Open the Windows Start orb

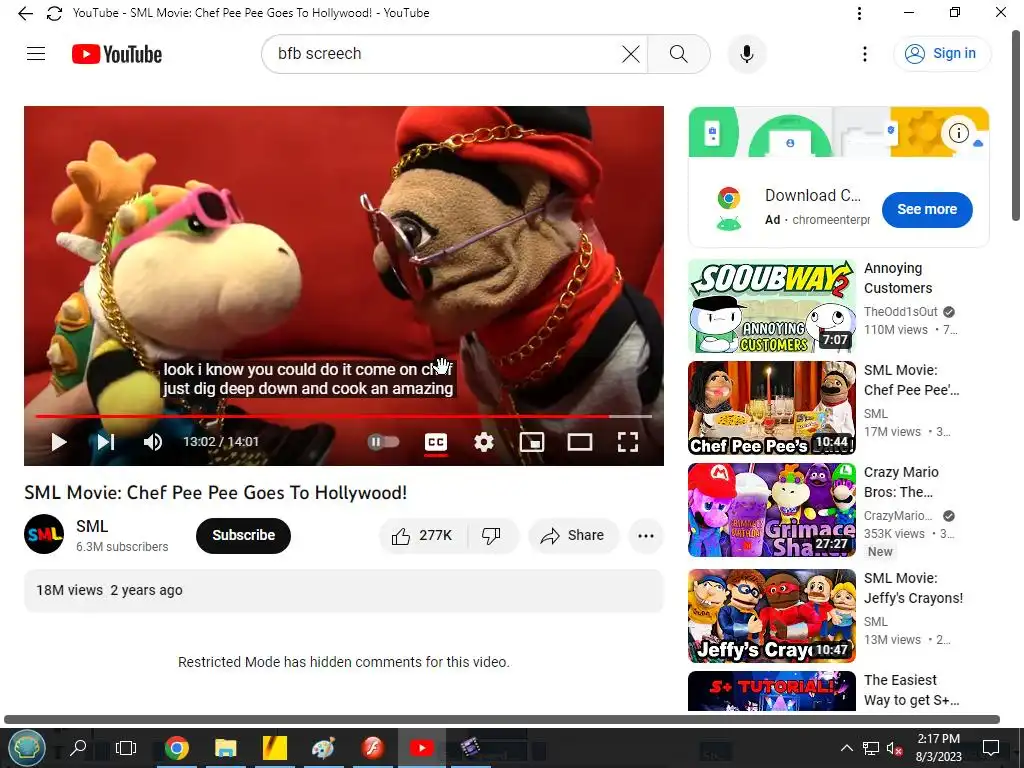pos(27,747)
